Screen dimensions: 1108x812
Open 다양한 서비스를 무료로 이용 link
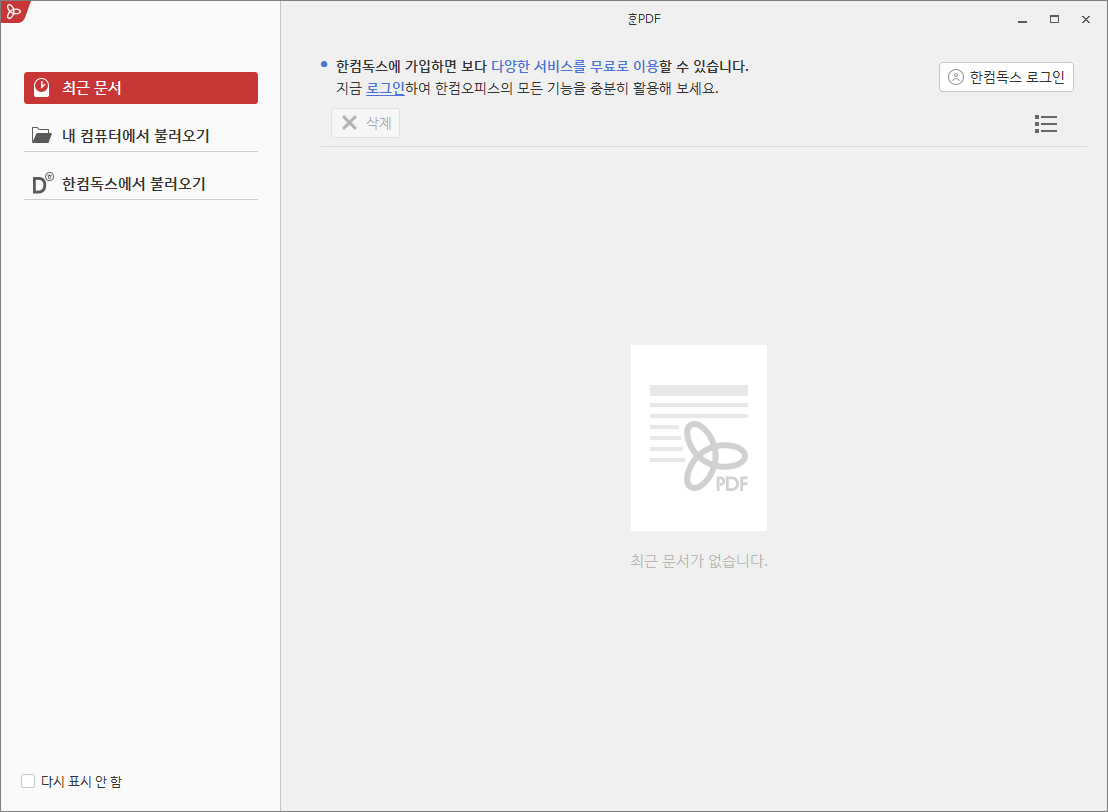574,66
